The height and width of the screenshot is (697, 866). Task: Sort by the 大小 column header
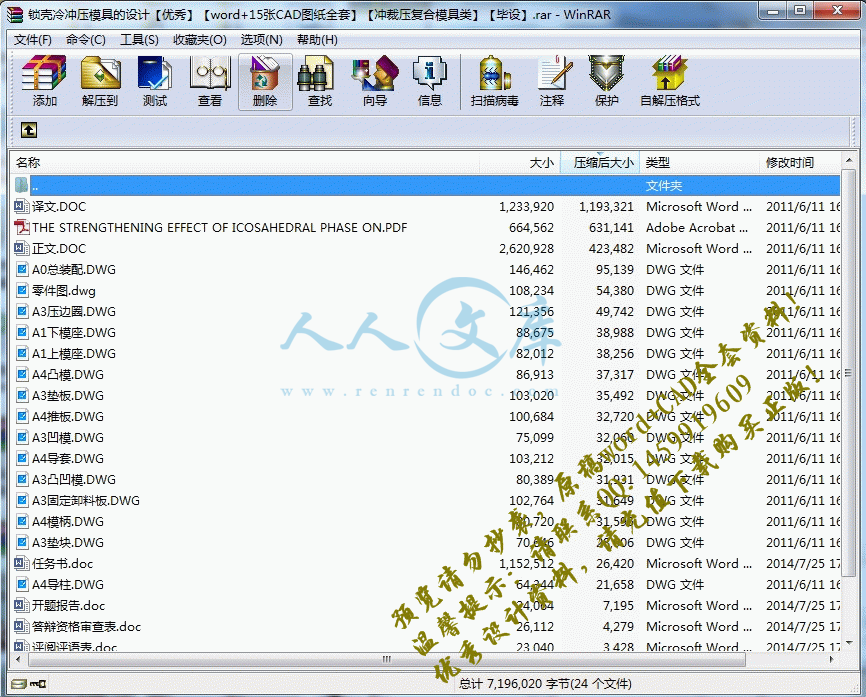520,162
